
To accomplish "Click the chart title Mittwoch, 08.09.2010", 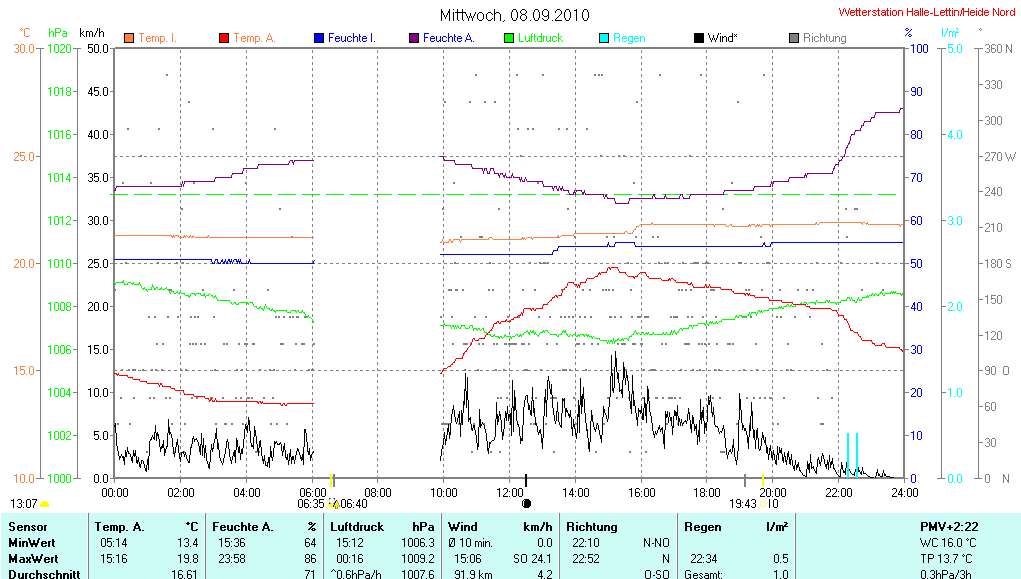I will [514, 15].
